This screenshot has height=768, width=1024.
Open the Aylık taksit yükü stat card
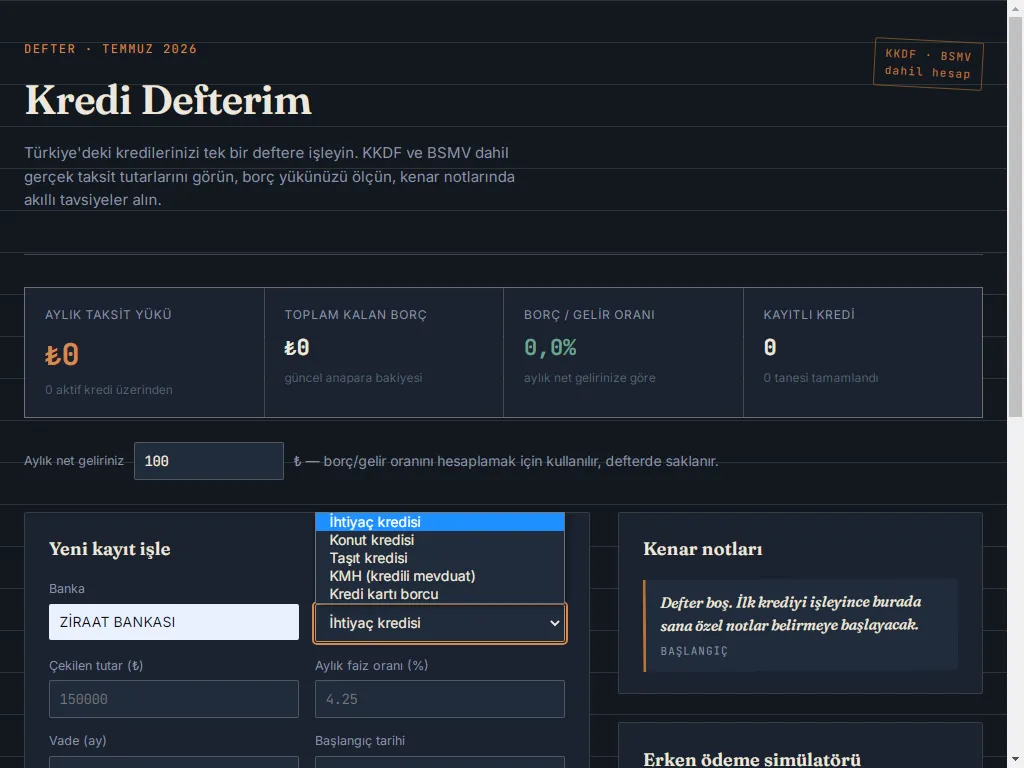144,353
